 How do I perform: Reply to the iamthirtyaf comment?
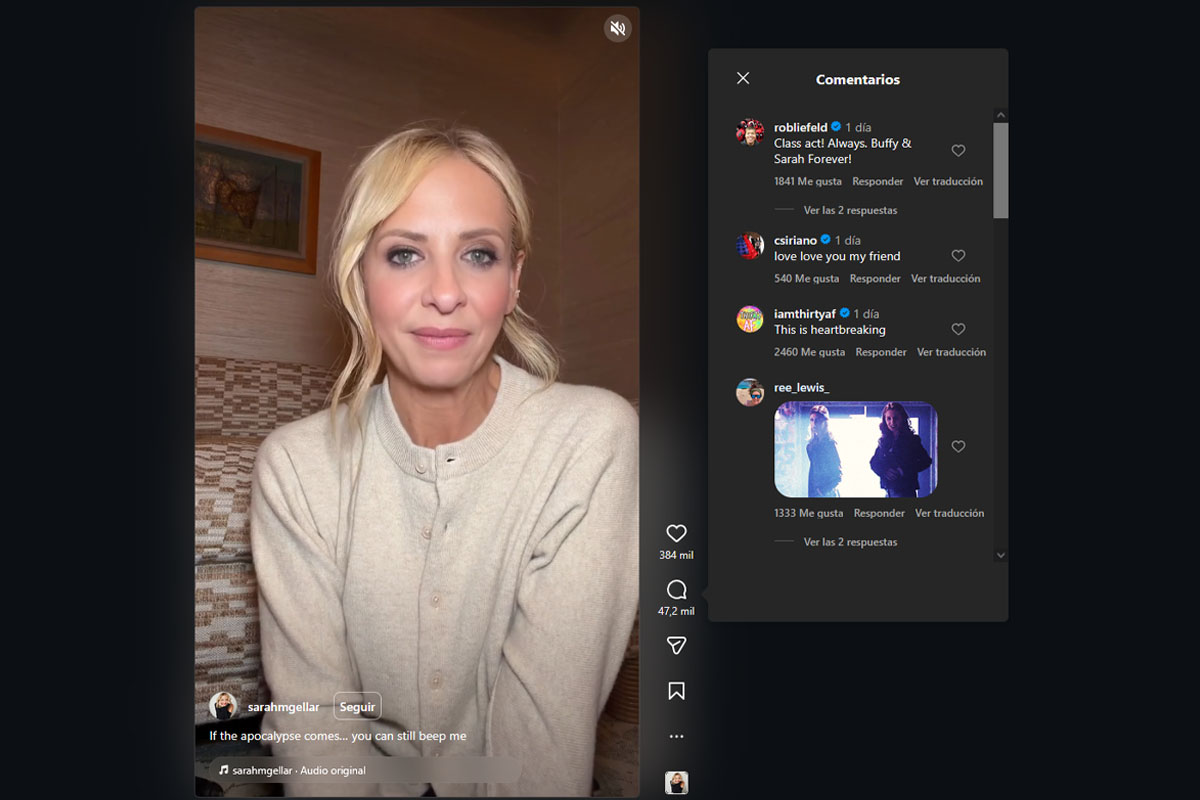[x=881, y=352]
